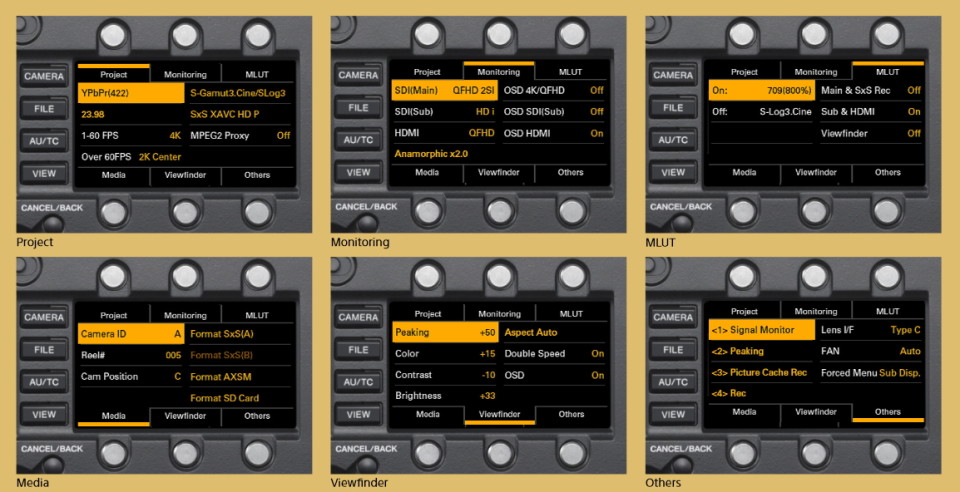Select Cam Position C entry
Viewport: 960px width, 492px height.
point(131,376)
